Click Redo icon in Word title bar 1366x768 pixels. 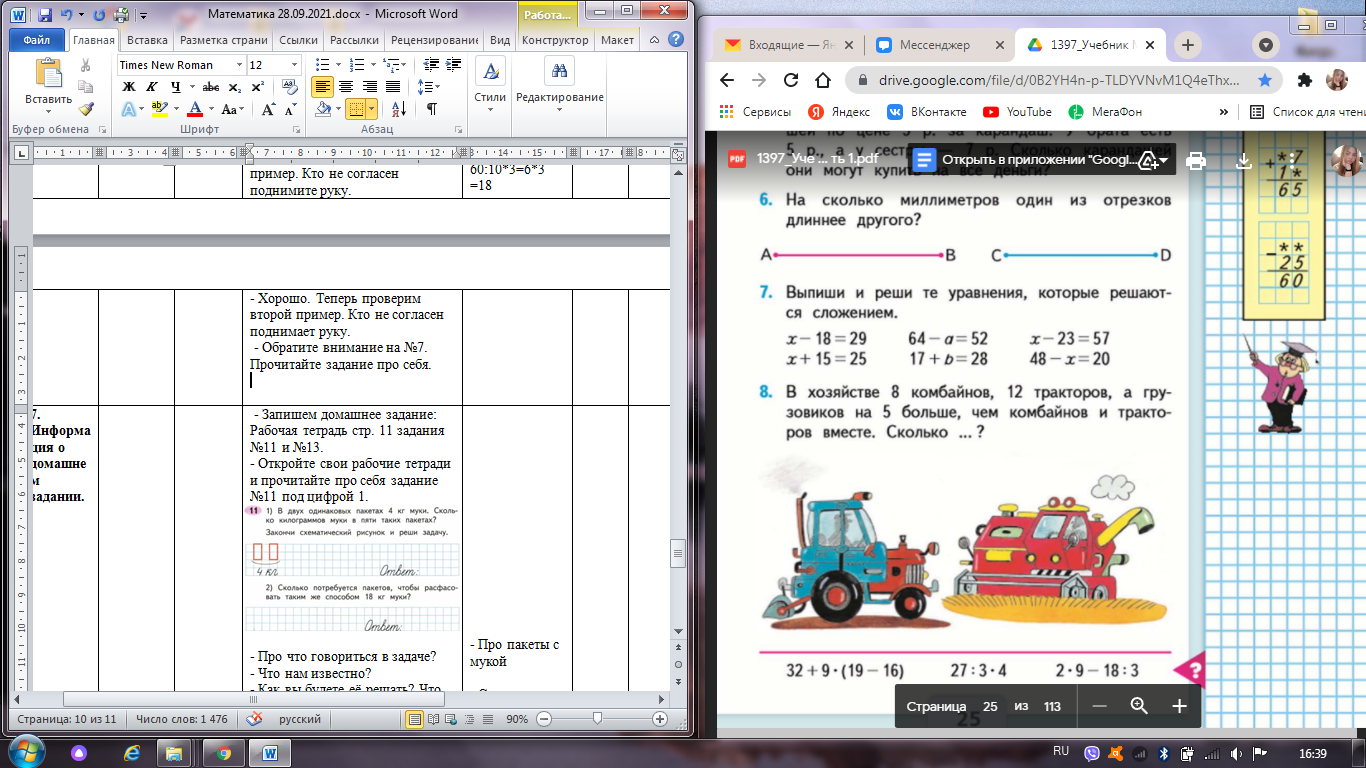[98, 15]
